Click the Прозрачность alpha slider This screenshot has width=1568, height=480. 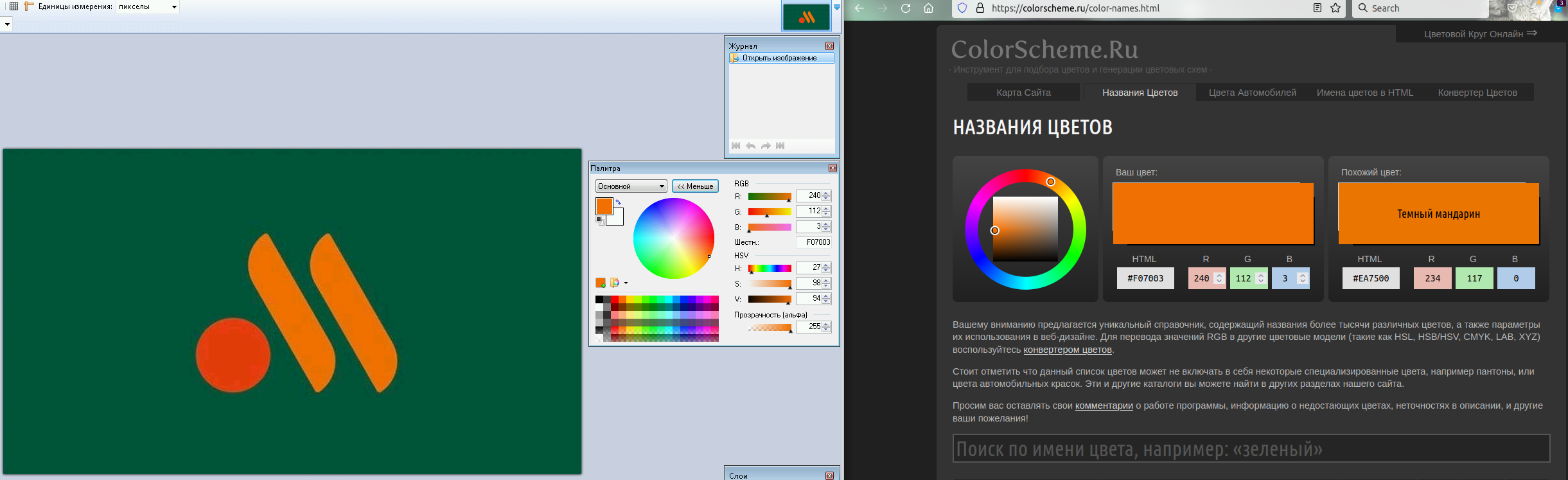coord(770,328)
